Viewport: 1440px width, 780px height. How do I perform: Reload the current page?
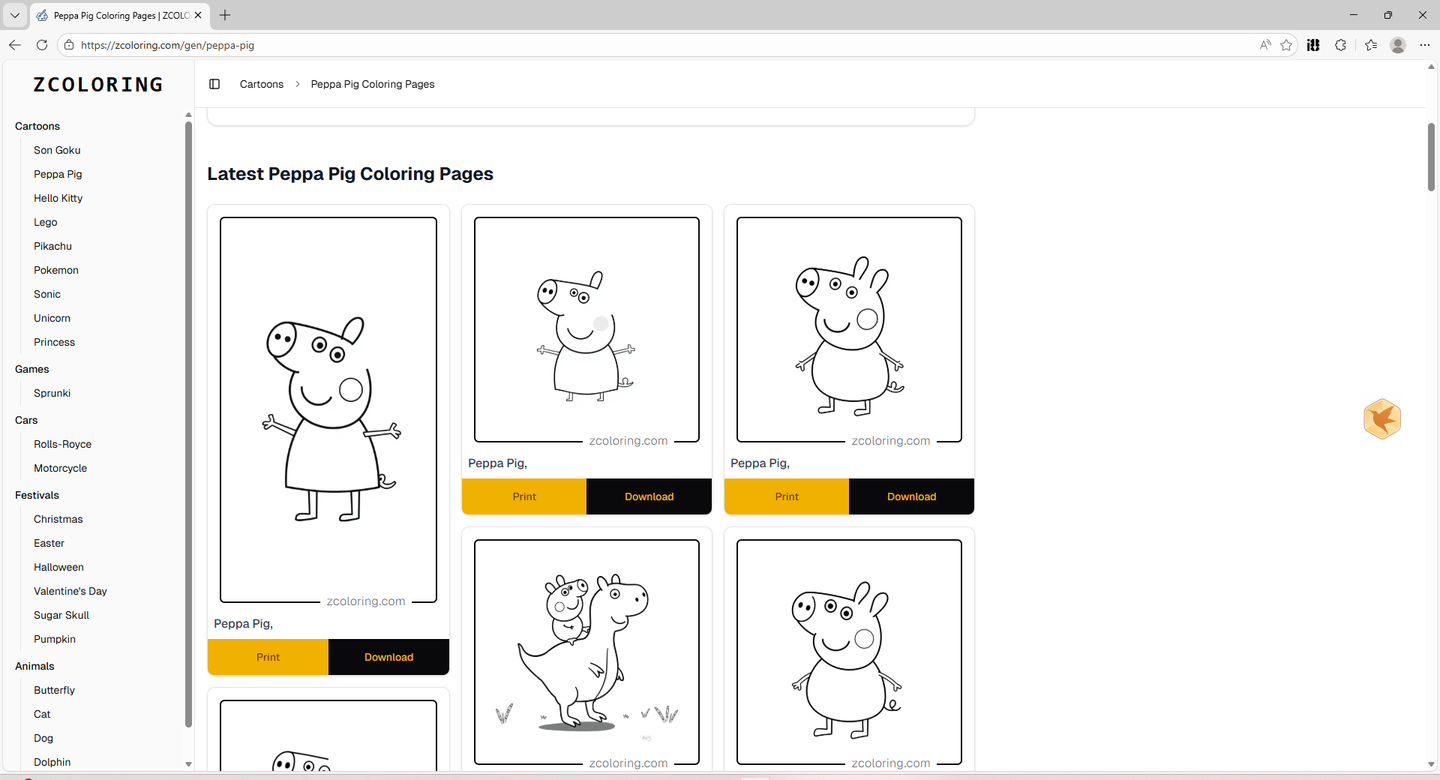[42, 45]
